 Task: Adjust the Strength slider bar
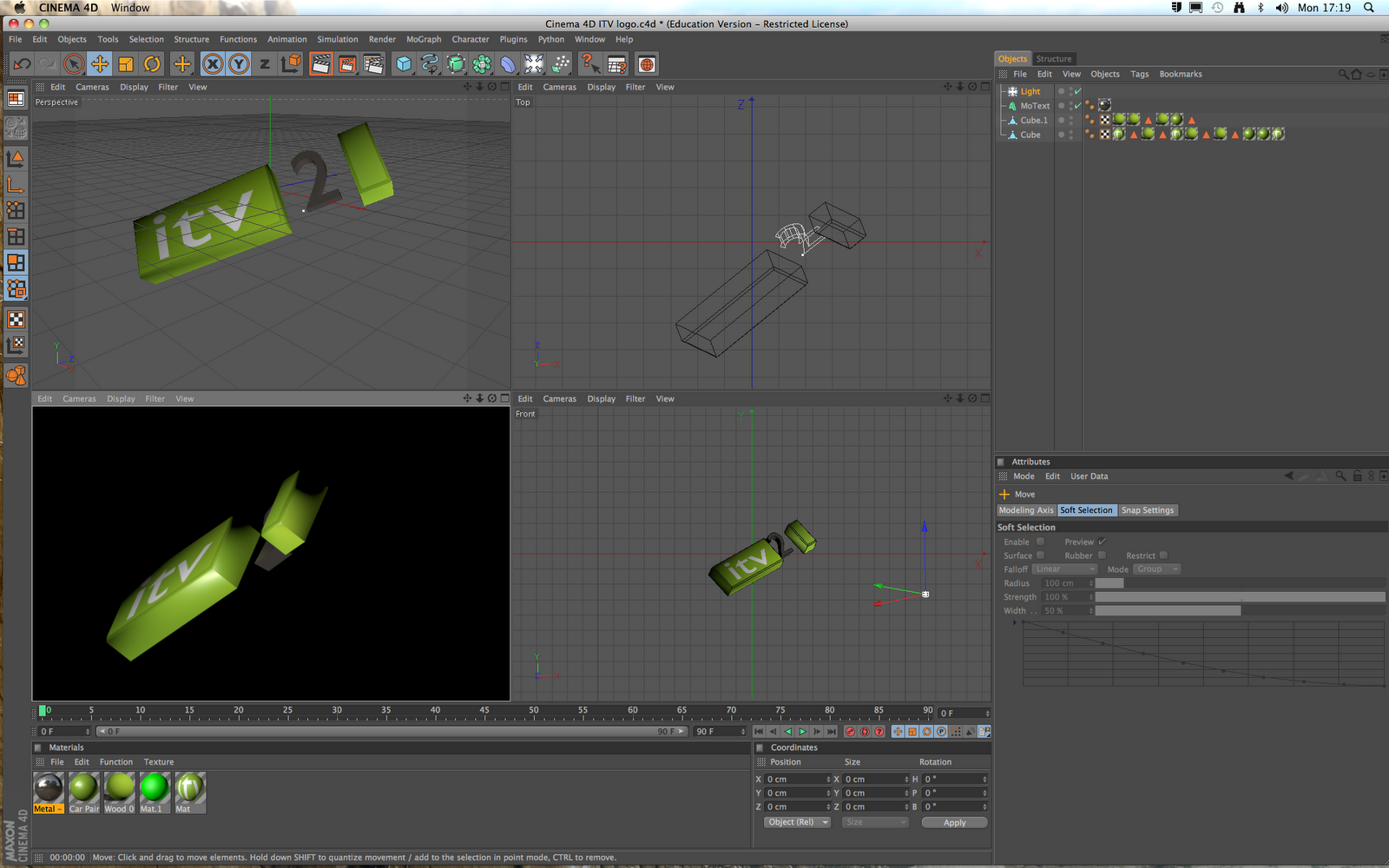pyautogui.click(x=1241, y=597)
